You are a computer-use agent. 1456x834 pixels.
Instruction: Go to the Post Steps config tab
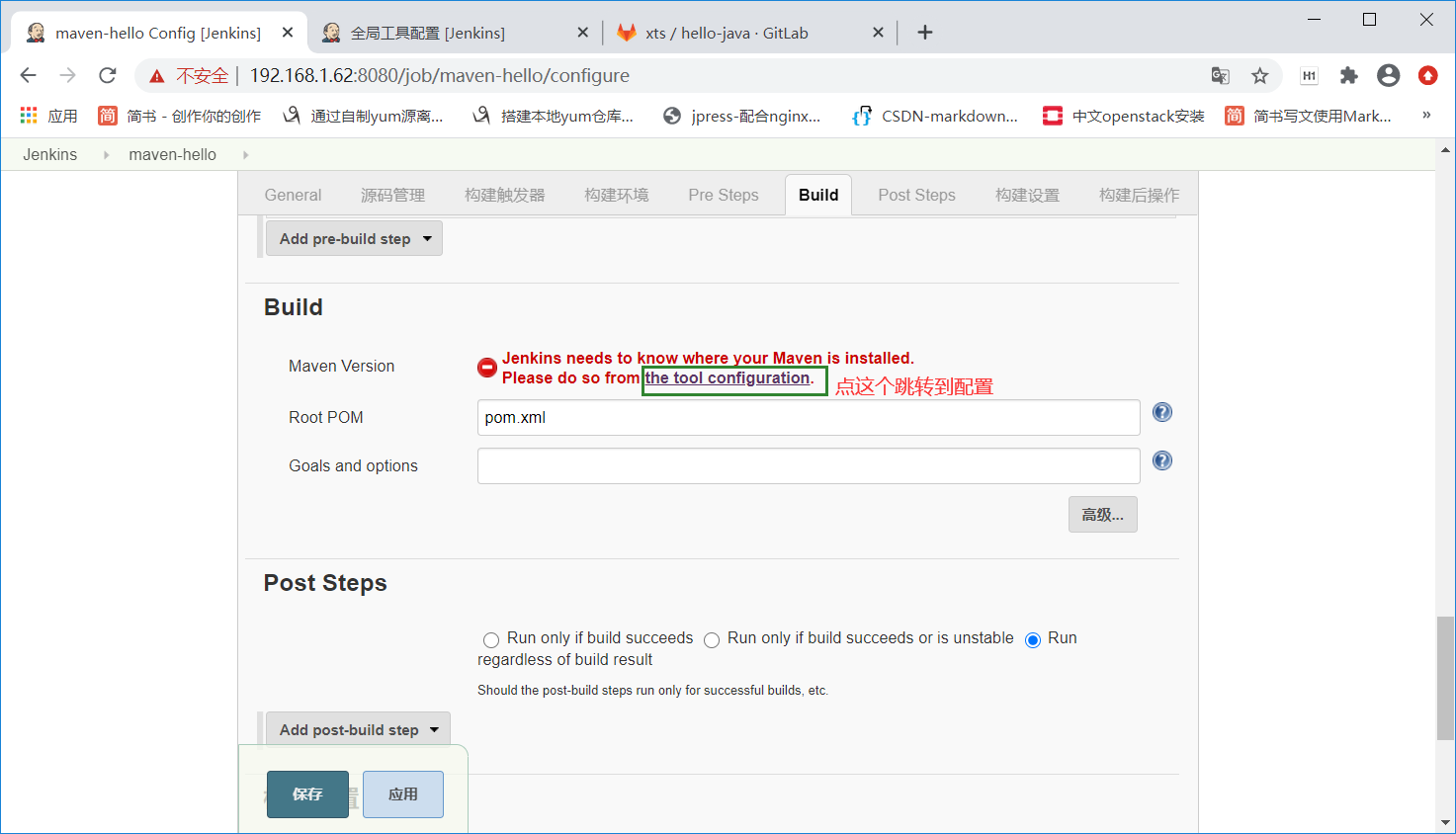click(x=916, y=195)
